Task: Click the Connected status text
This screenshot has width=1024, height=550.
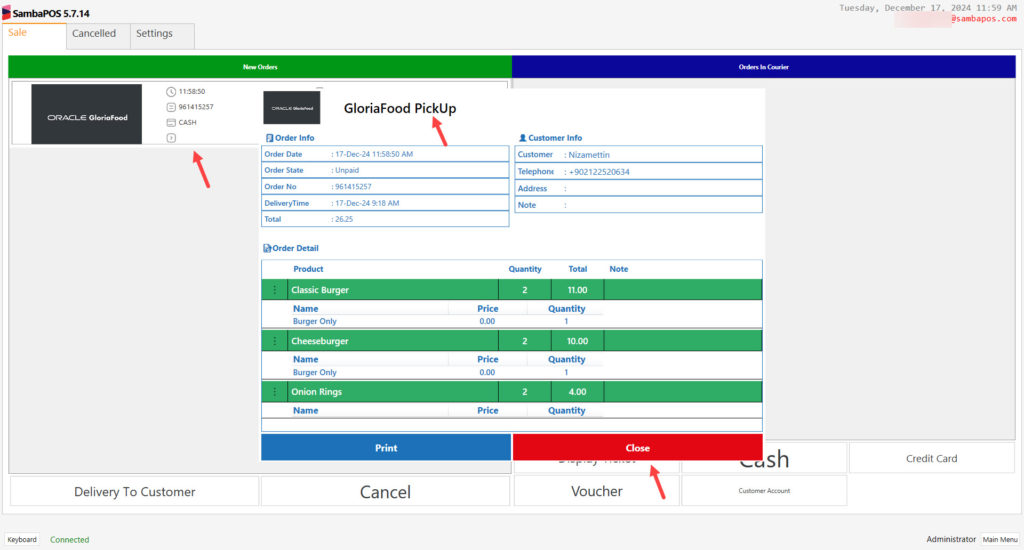Action: (69, 540)
